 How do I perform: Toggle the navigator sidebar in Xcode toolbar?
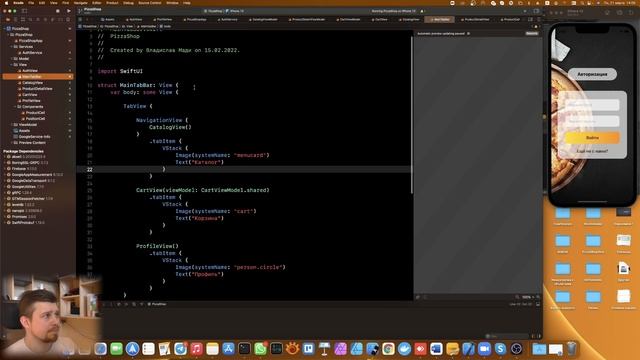click(24, 11)
